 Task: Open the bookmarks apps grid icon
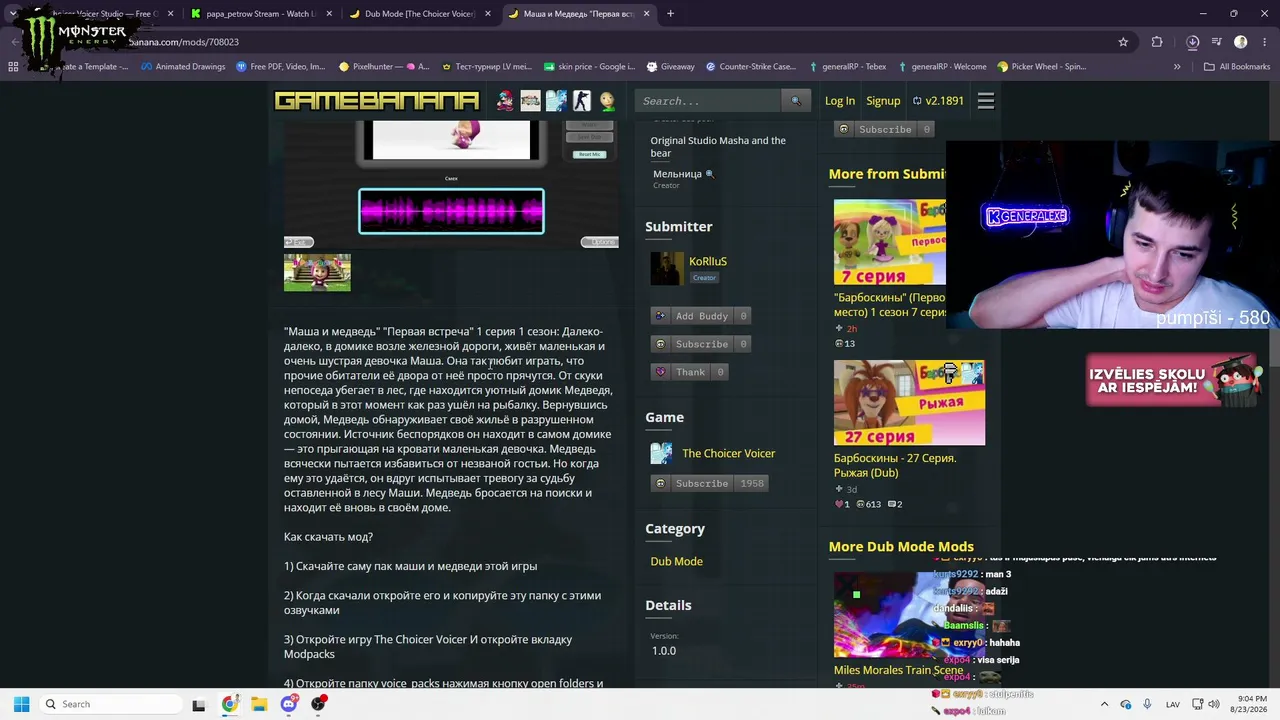tap(13, 67)
